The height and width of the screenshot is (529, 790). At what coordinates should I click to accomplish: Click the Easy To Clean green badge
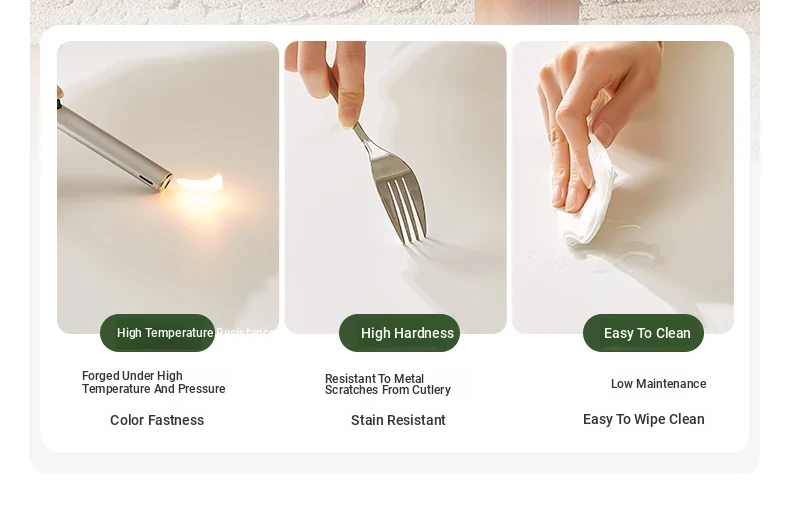click(x=643, y=333)
